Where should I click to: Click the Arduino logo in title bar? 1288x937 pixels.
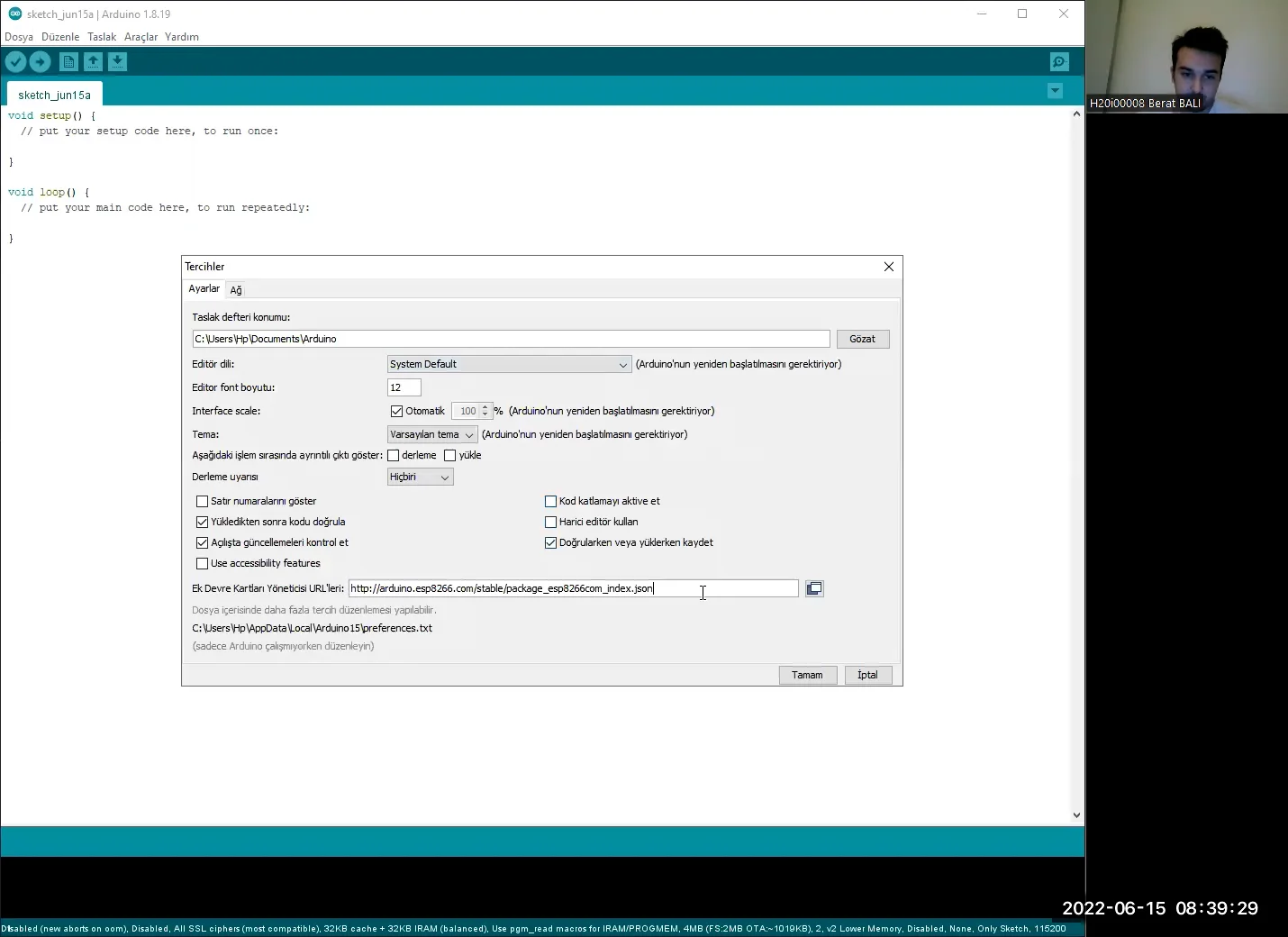pos(14,14)
